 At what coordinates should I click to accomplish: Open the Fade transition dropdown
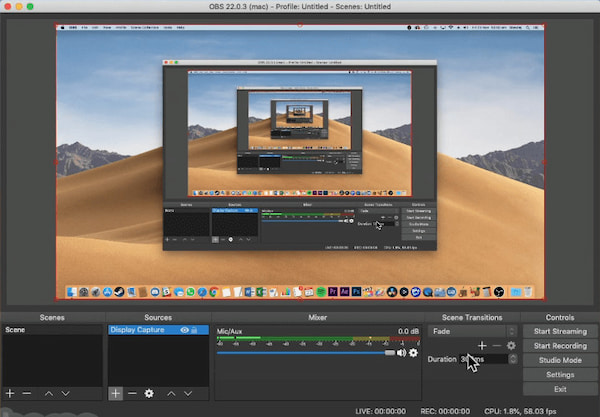tap(473, 330)
